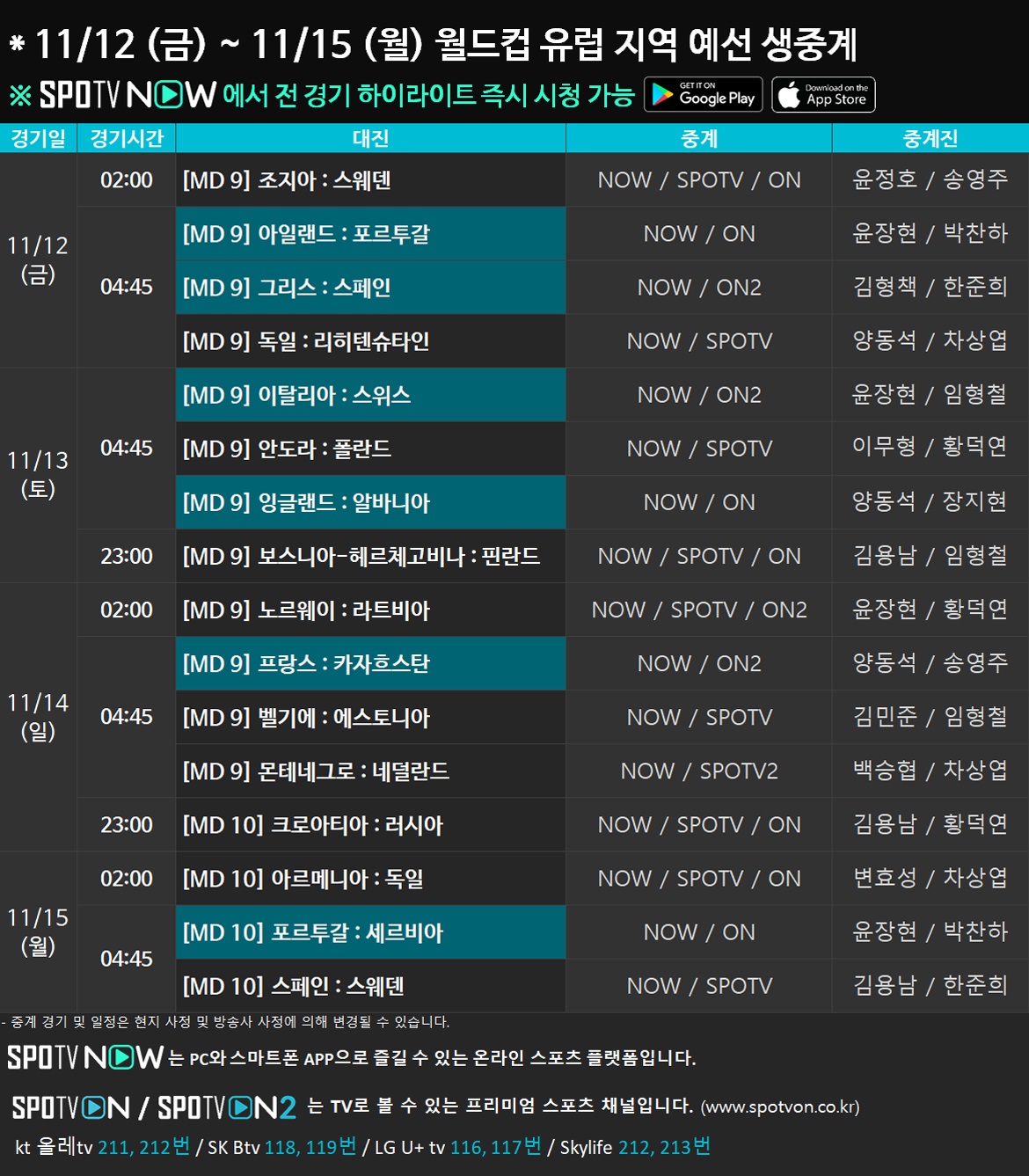
Task: Select the 몬테네그로 : 네덜란드 match
Action: [x=370, y=771]
